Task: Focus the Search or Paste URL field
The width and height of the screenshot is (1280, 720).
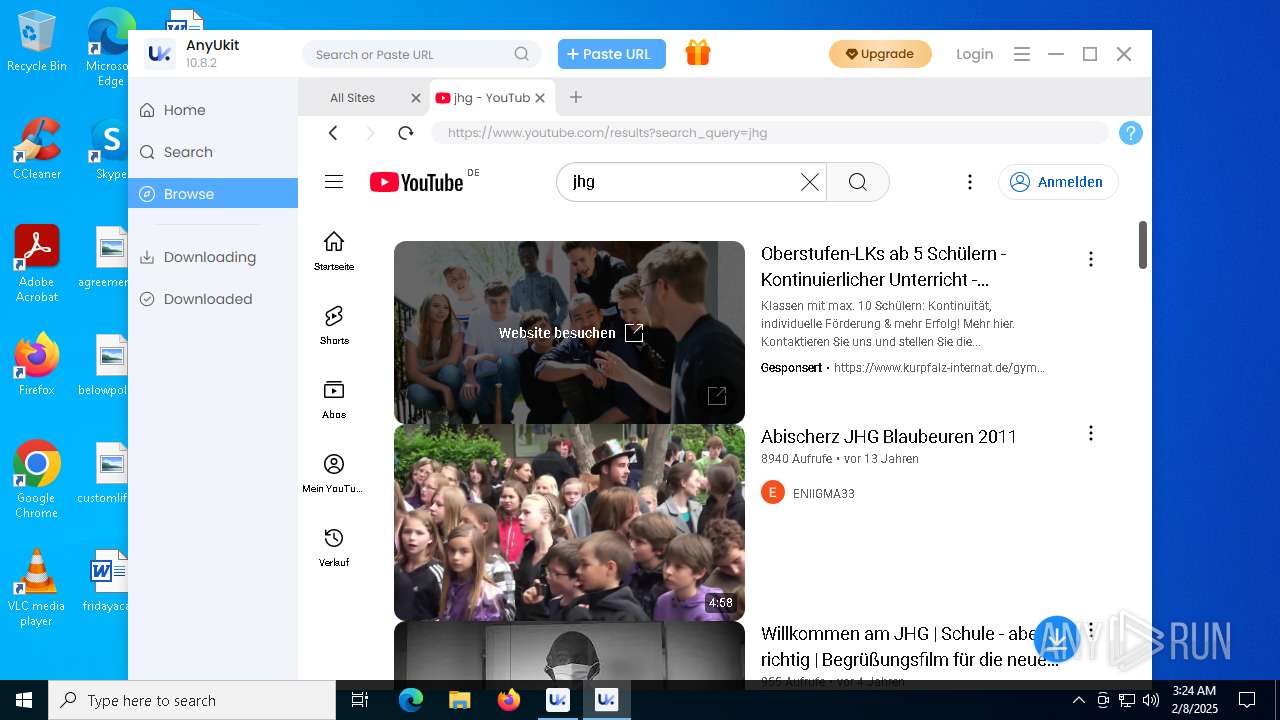Action: tap(422, 54)
